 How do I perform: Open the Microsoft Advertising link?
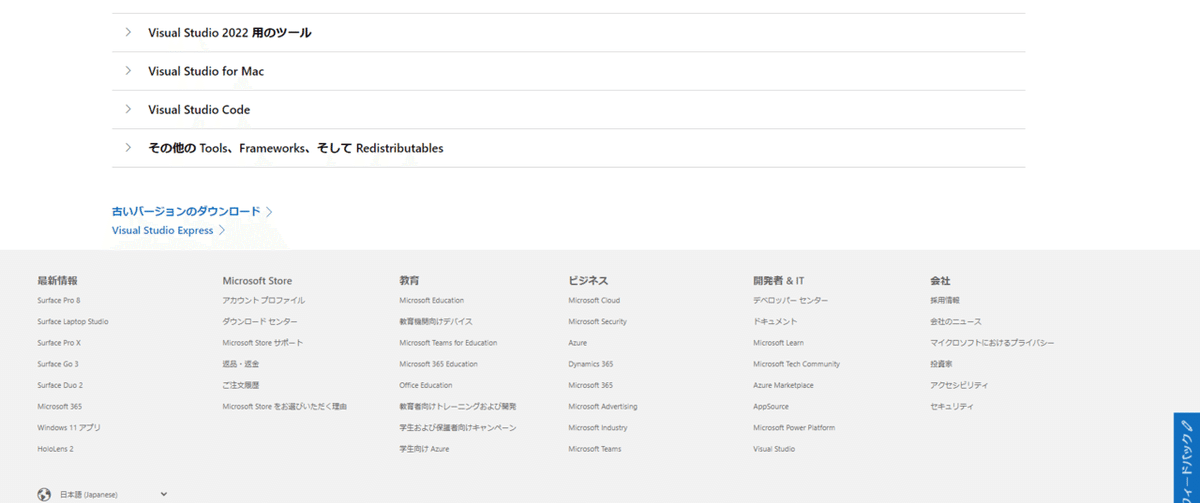603,406
